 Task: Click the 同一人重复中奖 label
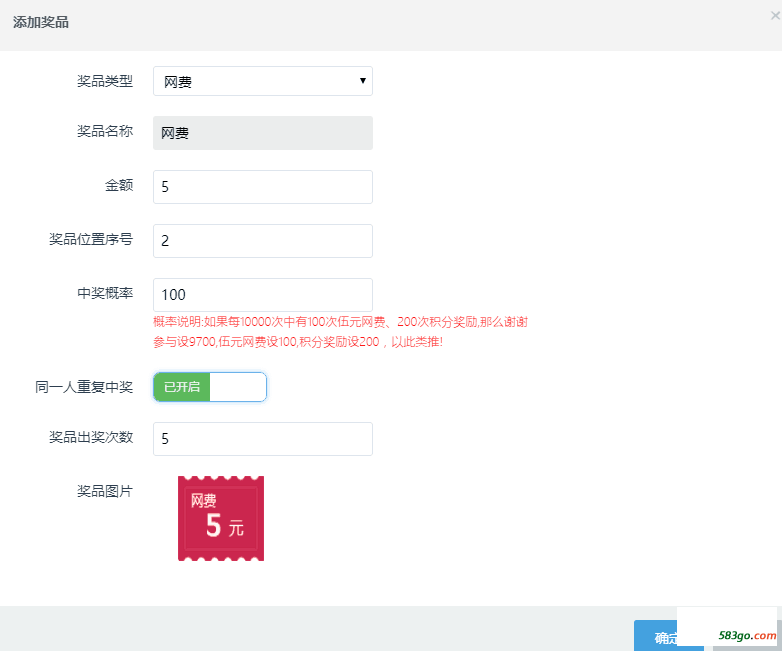(84, 387)
